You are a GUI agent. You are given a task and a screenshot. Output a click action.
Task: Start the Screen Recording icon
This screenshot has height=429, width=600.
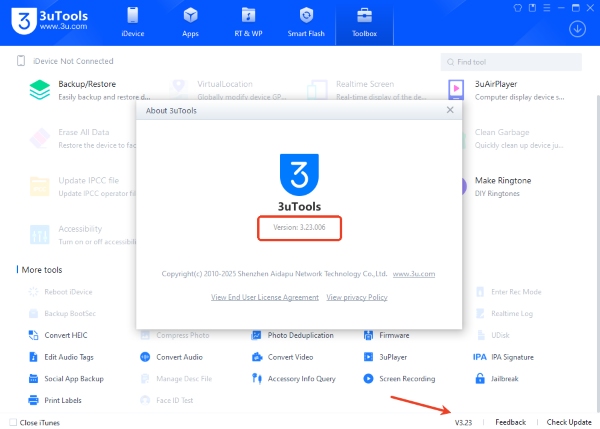368,378
